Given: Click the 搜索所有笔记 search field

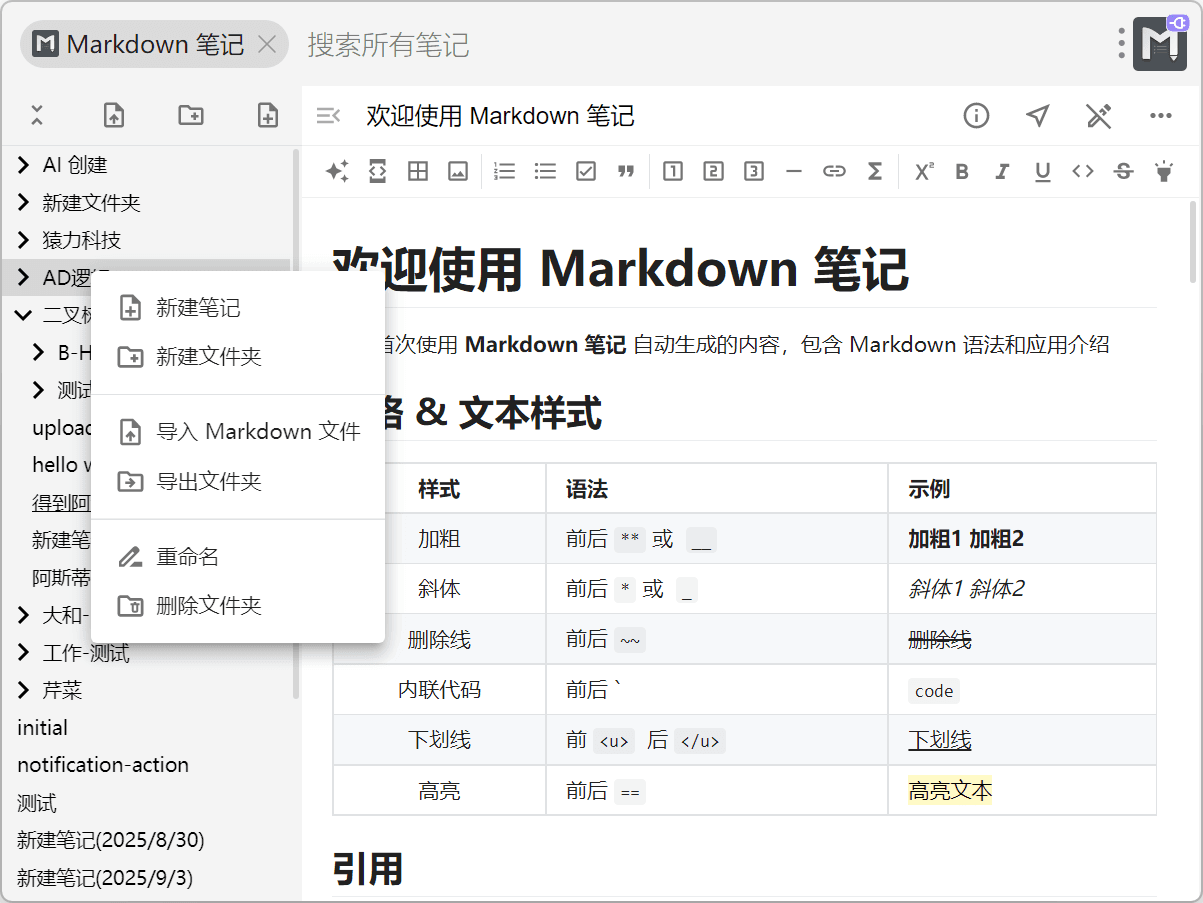Looking at the screenshot, I should 388,45.
